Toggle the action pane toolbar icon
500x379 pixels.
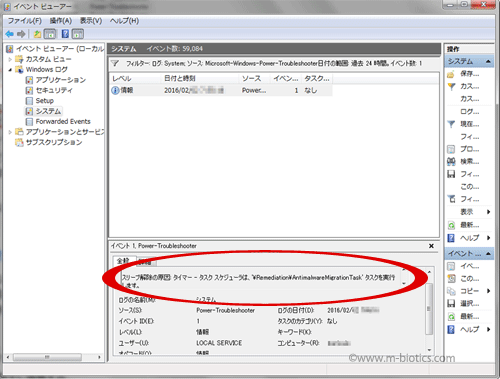pos(78,34)
